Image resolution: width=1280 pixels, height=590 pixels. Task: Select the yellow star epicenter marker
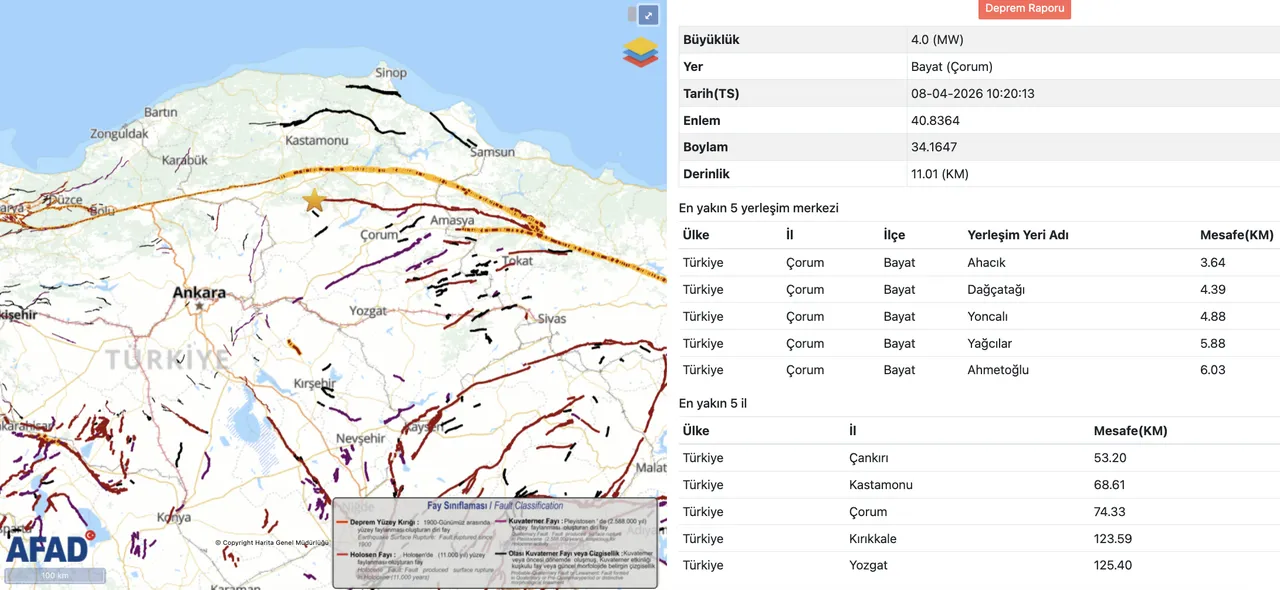[x=314, y=201]
